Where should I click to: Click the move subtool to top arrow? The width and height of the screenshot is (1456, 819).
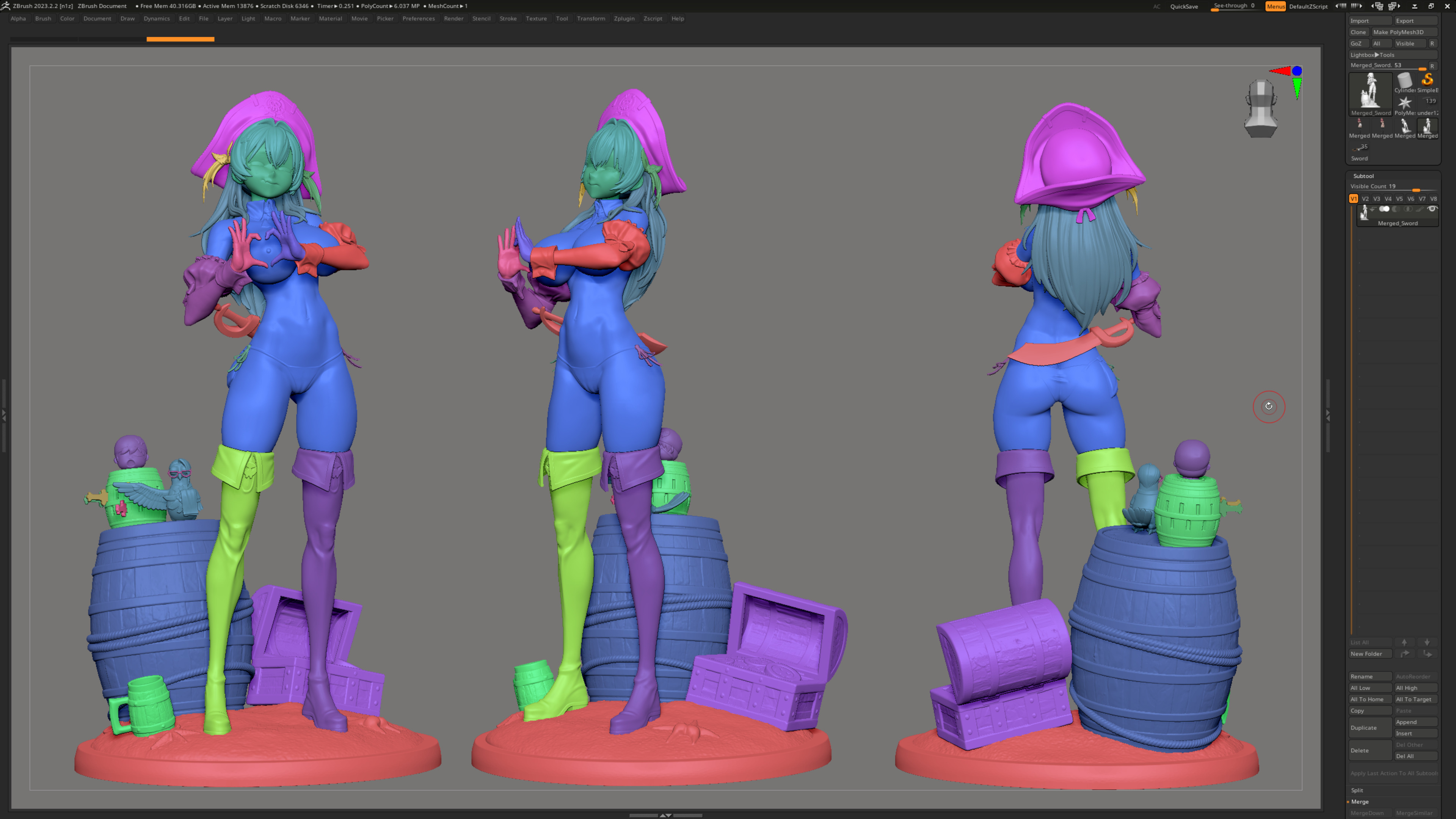[x=1404, y=654]
